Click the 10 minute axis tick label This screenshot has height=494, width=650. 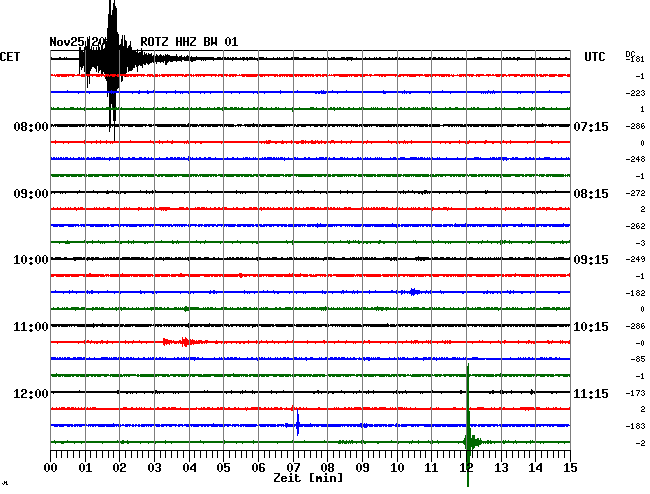[397, 467]
